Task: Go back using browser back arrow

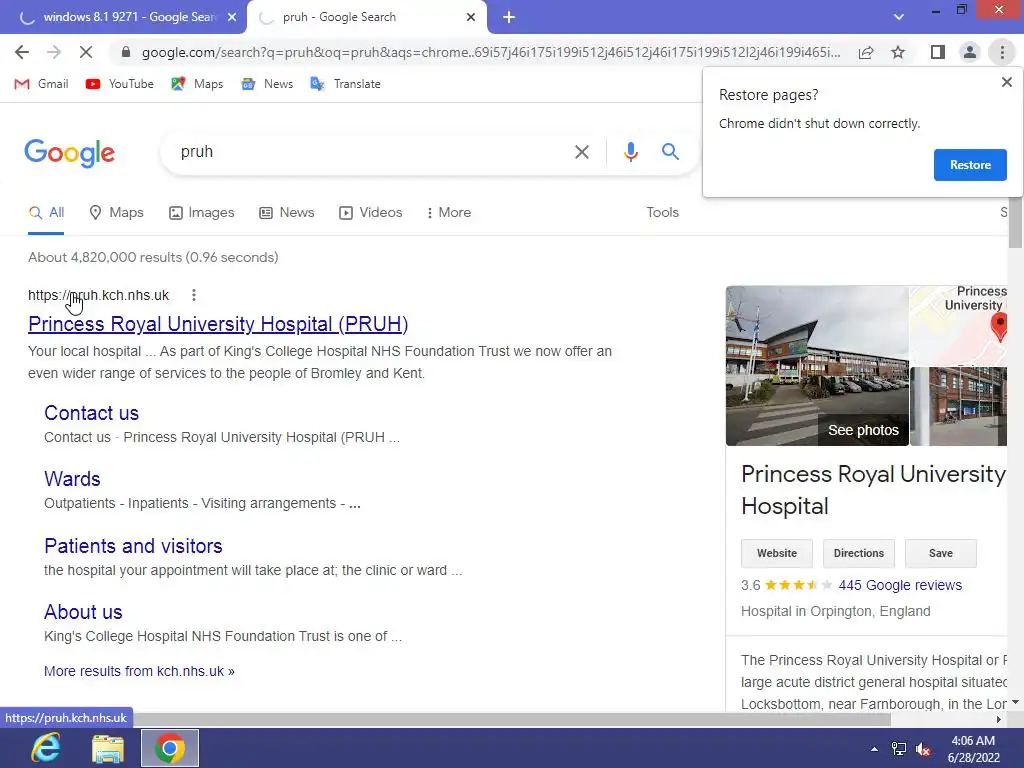Action: click(x=22, y=52)
